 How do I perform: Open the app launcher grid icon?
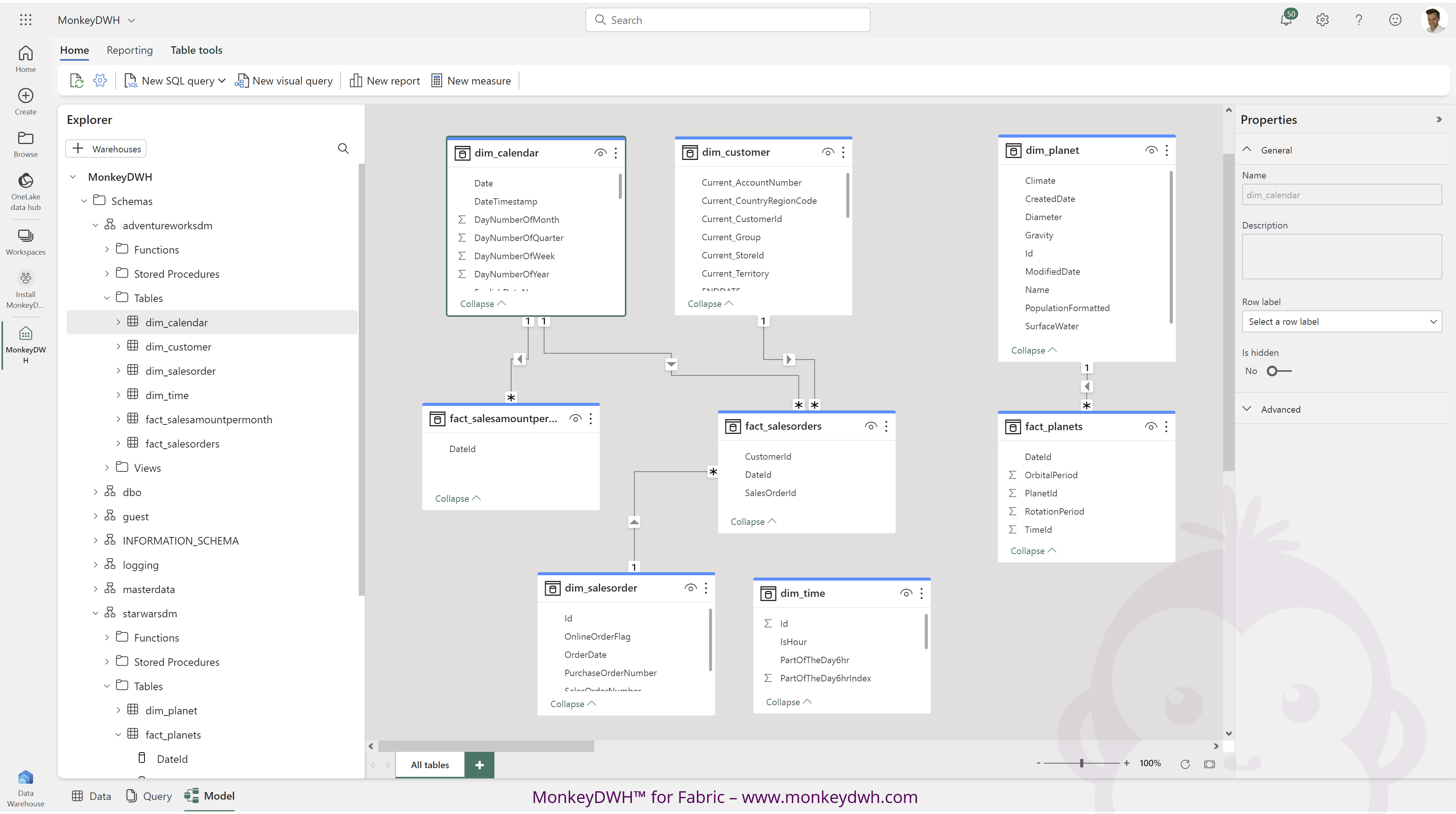pyautogui.click(x=25, y=20)
